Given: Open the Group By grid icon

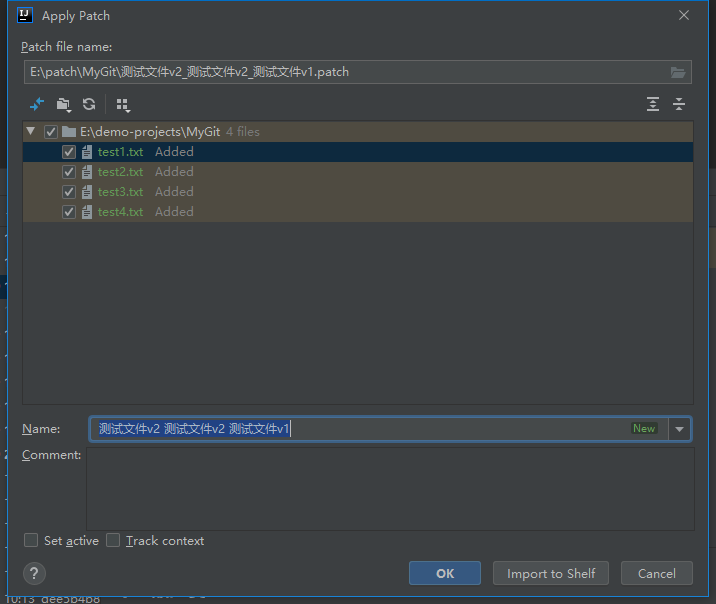Looking at the screenshot, I should point(123,105).
